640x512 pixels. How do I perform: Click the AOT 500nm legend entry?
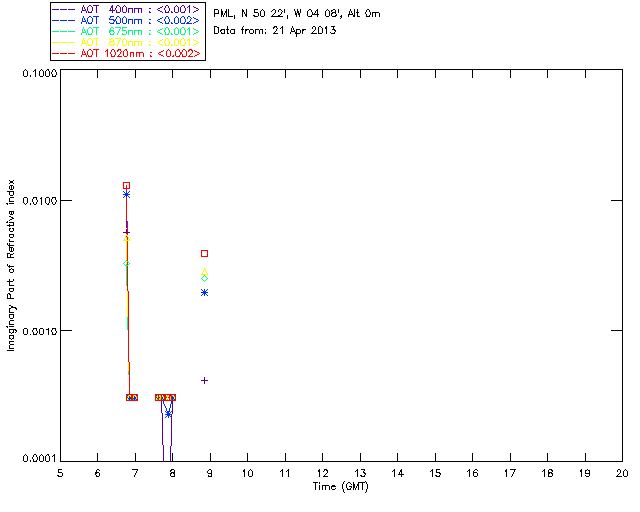[x=127, y=20]
